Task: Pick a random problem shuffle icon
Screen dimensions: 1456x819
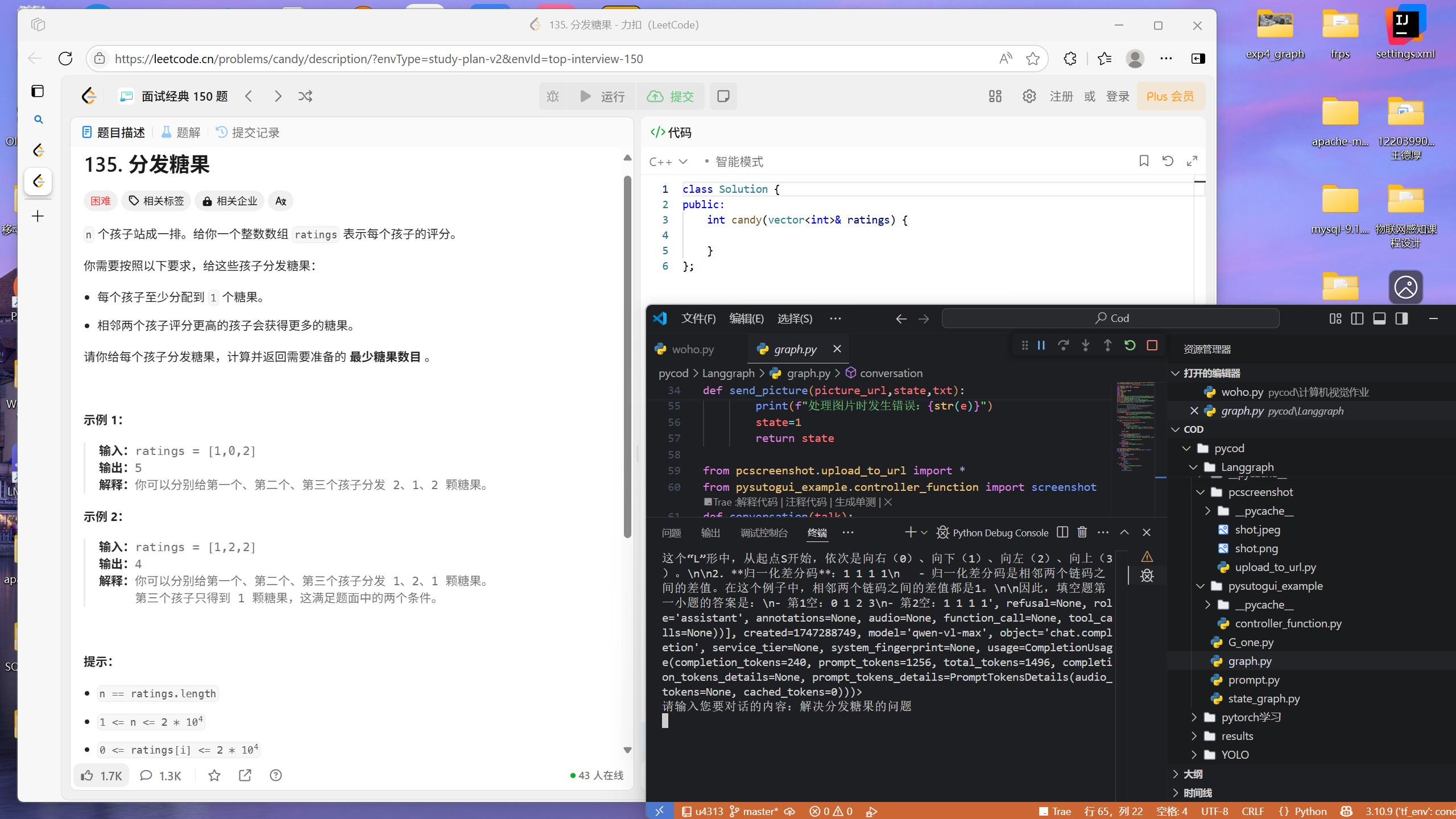Action: 305,96
